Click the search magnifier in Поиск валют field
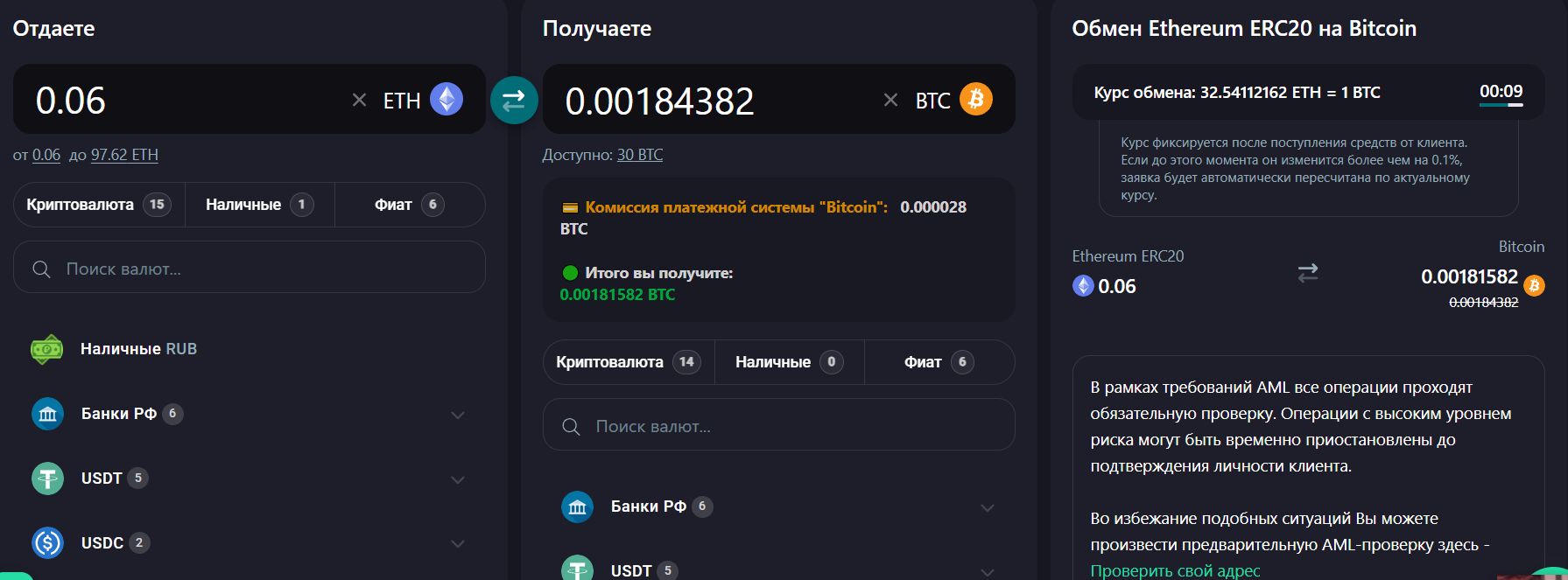Screen dimensions: 1568x580 [x=40, y=269]
